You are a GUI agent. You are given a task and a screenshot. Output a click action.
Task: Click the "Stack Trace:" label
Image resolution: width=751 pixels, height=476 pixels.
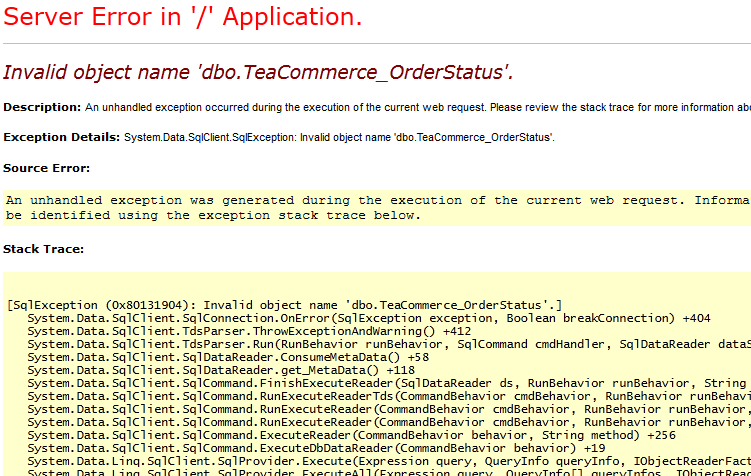pyautogui.click(x=43, y=249)
